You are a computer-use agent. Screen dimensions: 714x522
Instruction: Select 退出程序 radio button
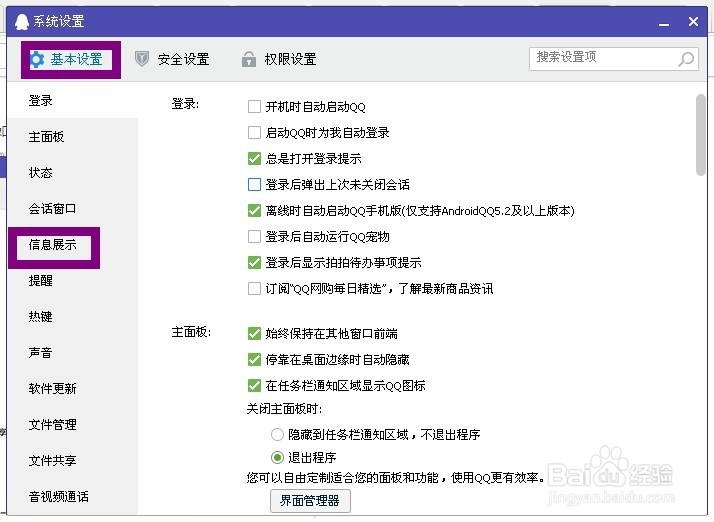pos(277,457)
